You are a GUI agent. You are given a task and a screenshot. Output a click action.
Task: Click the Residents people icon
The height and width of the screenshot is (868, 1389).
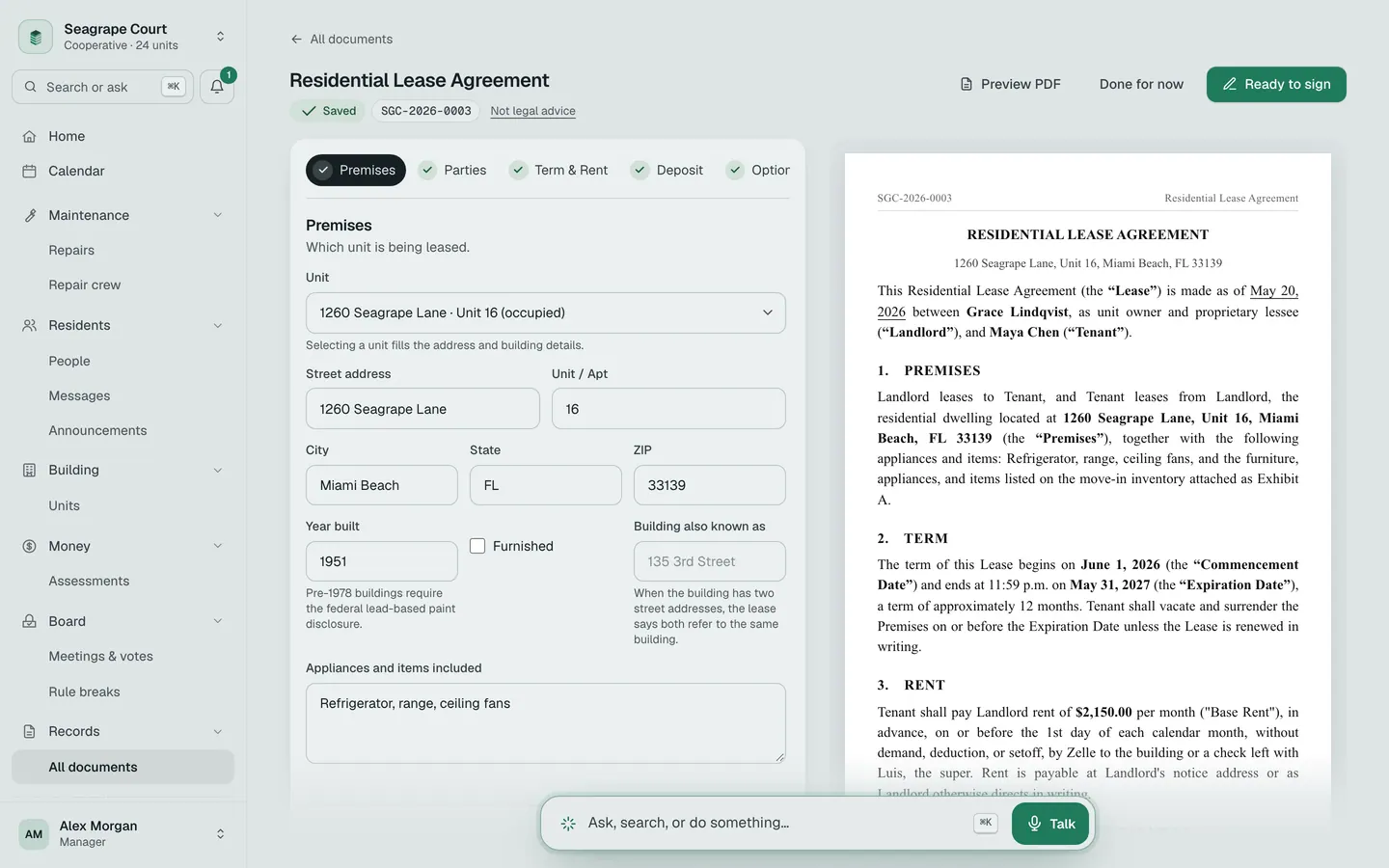tap(30, 325)
